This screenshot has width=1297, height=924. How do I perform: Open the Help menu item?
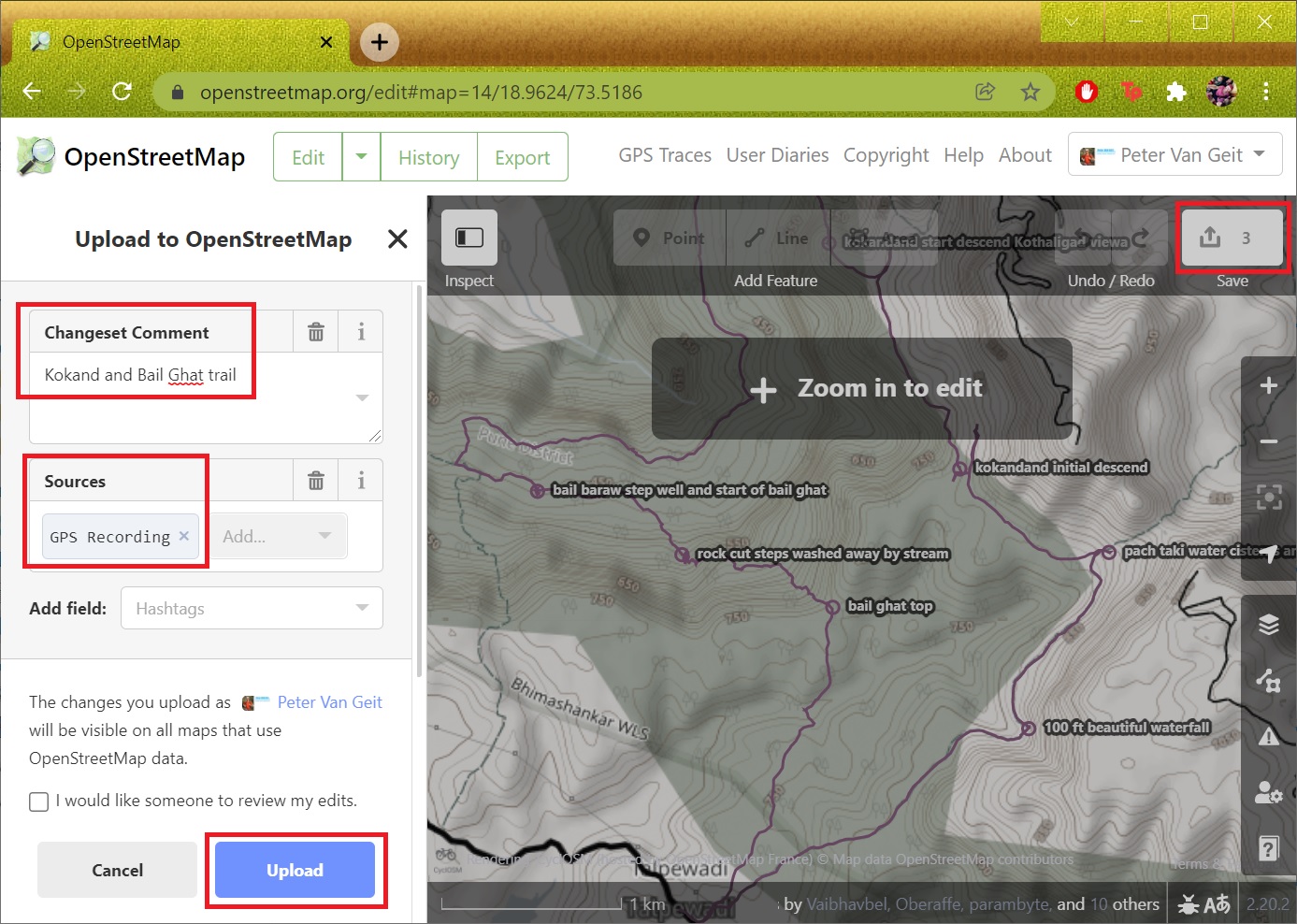(963, 155)
